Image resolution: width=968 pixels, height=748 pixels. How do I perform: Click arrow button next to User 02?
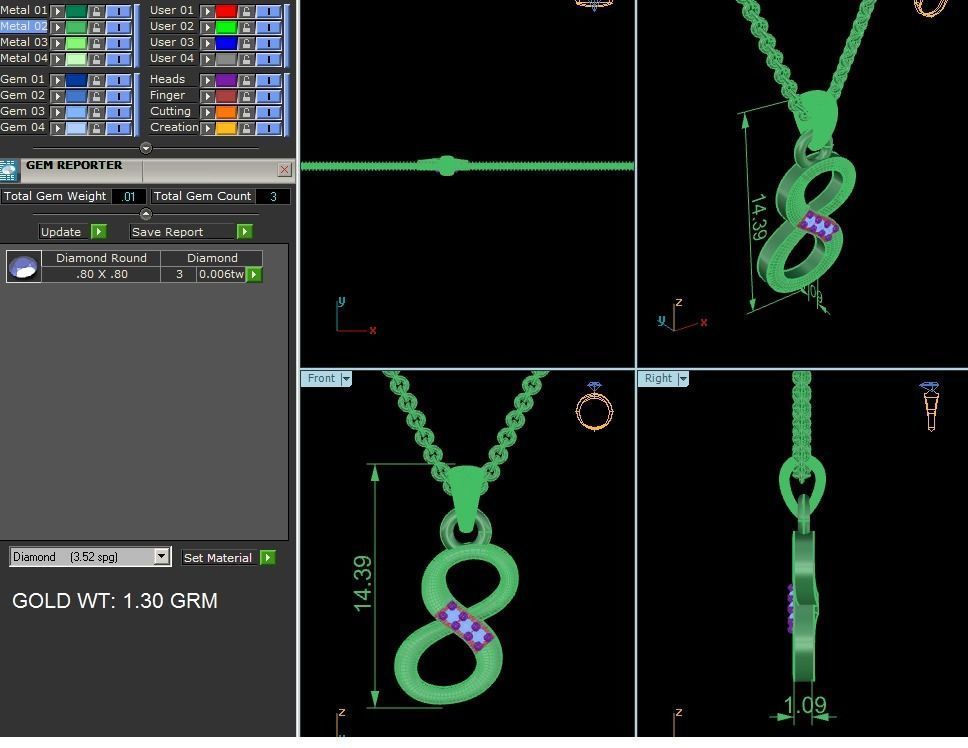pyautogui.click(x=207, y=27)
